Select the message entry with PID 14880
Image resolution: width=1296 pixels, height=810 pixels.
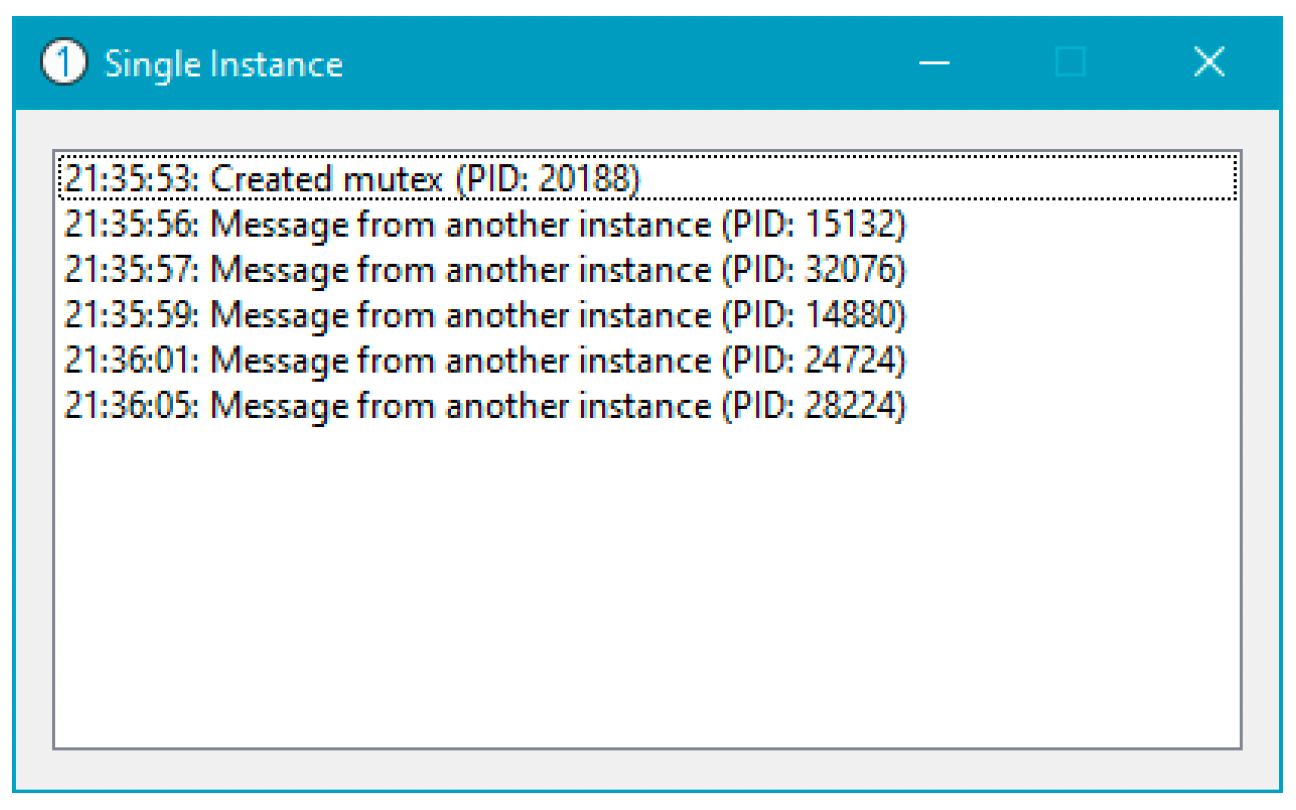point(647,315)
